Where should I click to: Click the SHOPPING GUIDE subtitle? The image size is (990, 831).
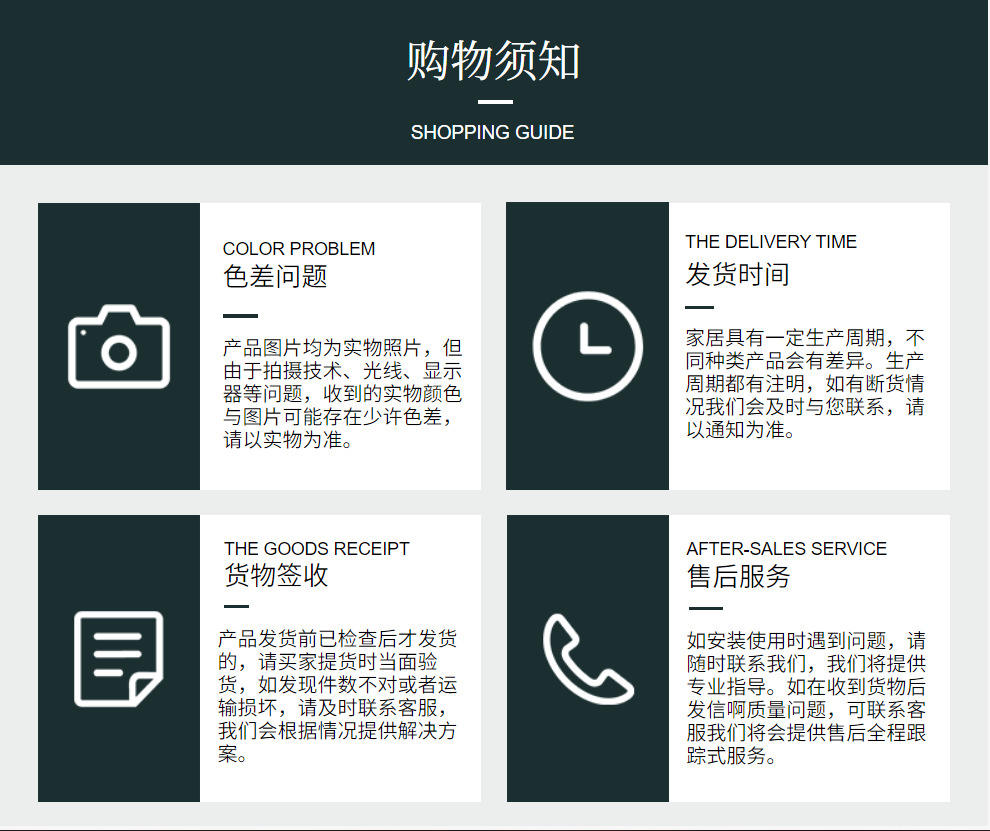tap(492, 131)
